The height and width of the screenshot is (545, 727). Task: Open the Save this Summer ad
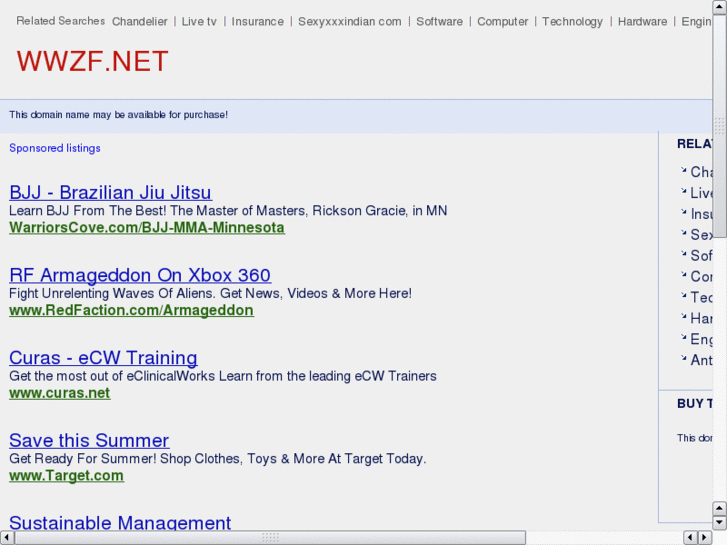pyautogui.click(x=89, y=440)
